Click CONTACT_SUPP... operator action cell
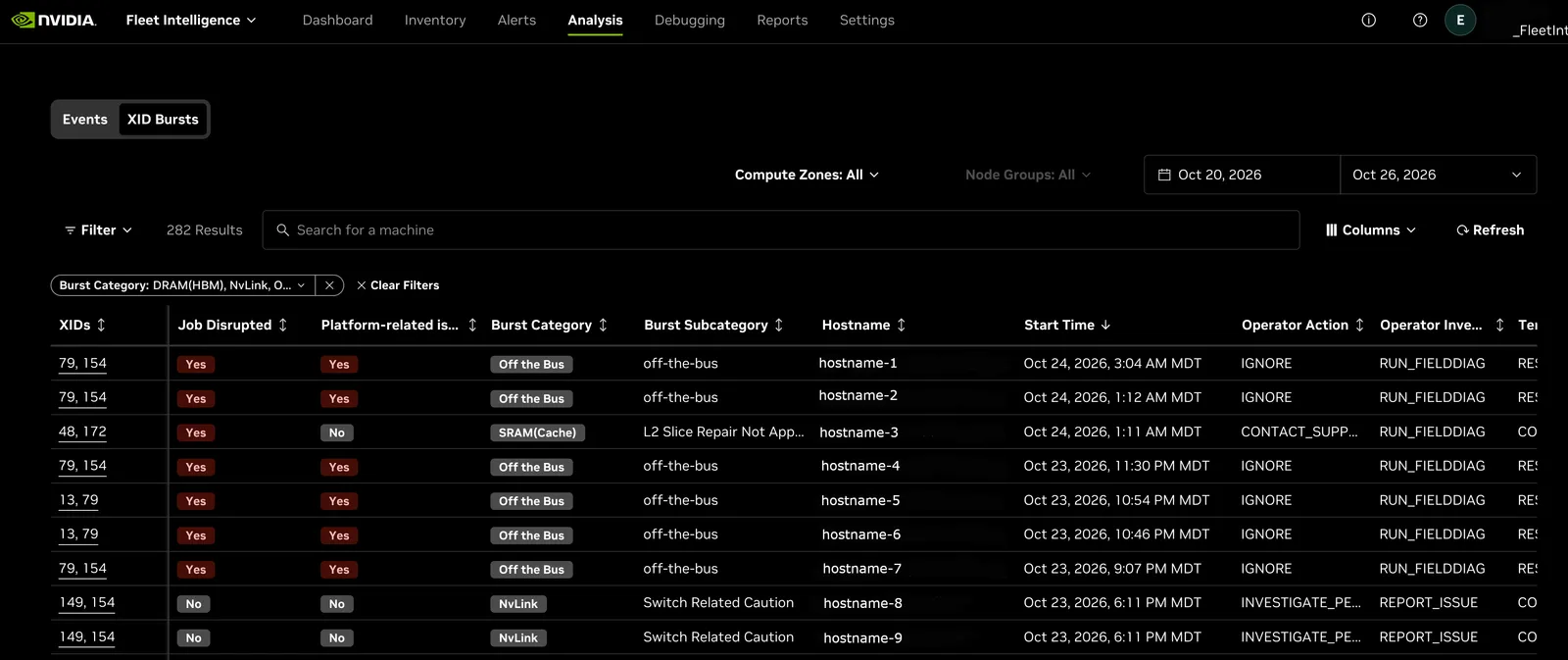The image size is (1568, 660). tap(1299, 432)
